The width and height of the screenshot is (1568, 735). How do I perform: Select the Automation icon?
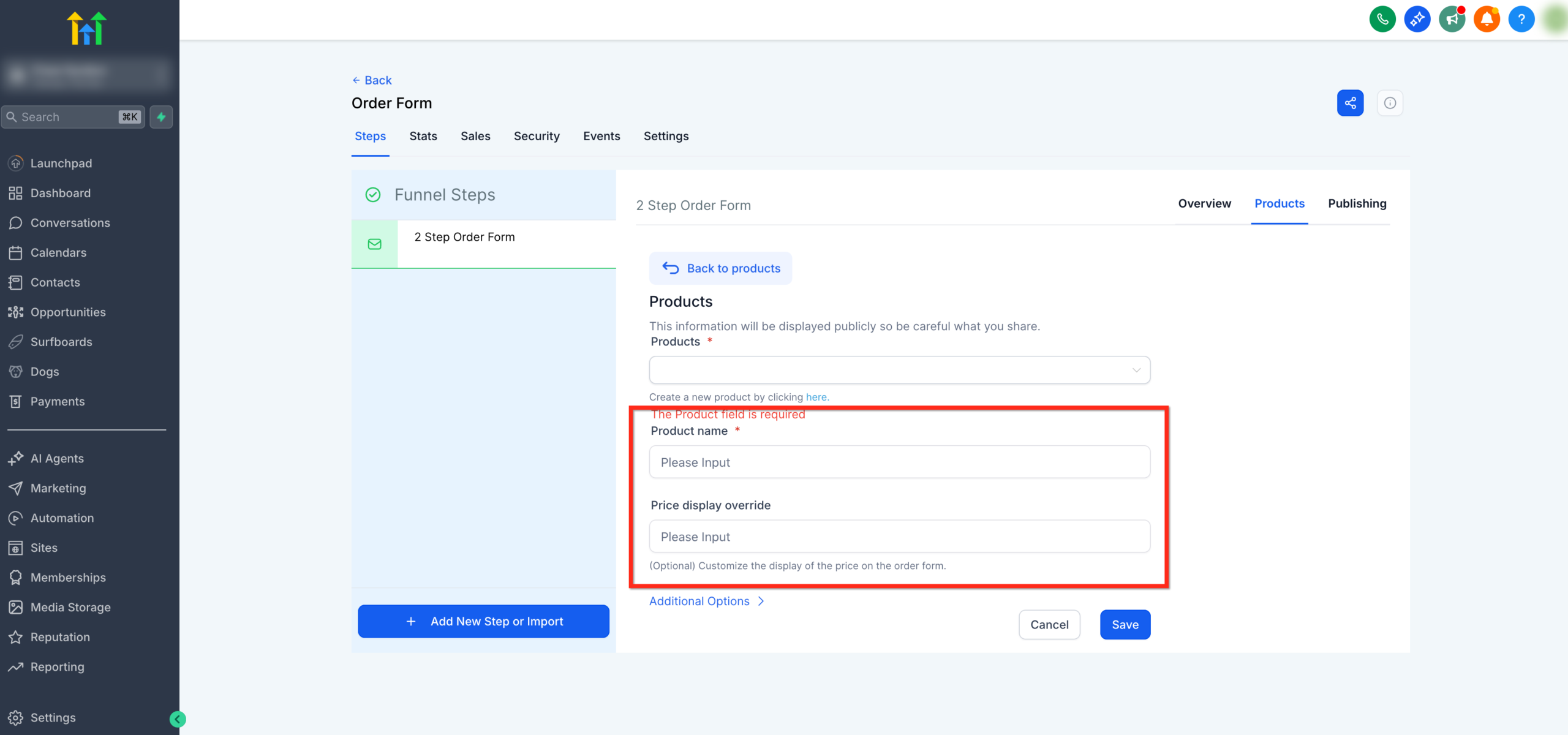(x=16, y=518)
